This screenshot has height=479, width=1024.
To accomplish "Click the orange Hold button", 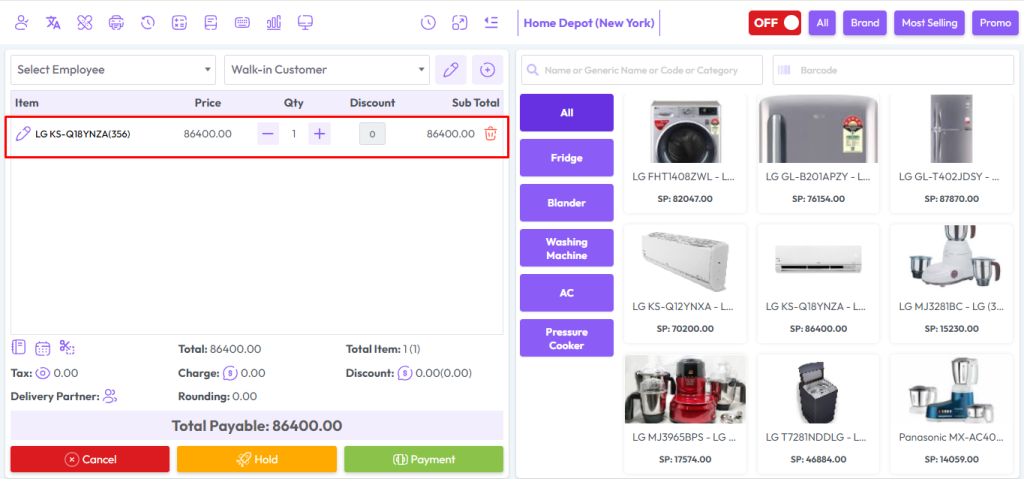I will point(257,459).
